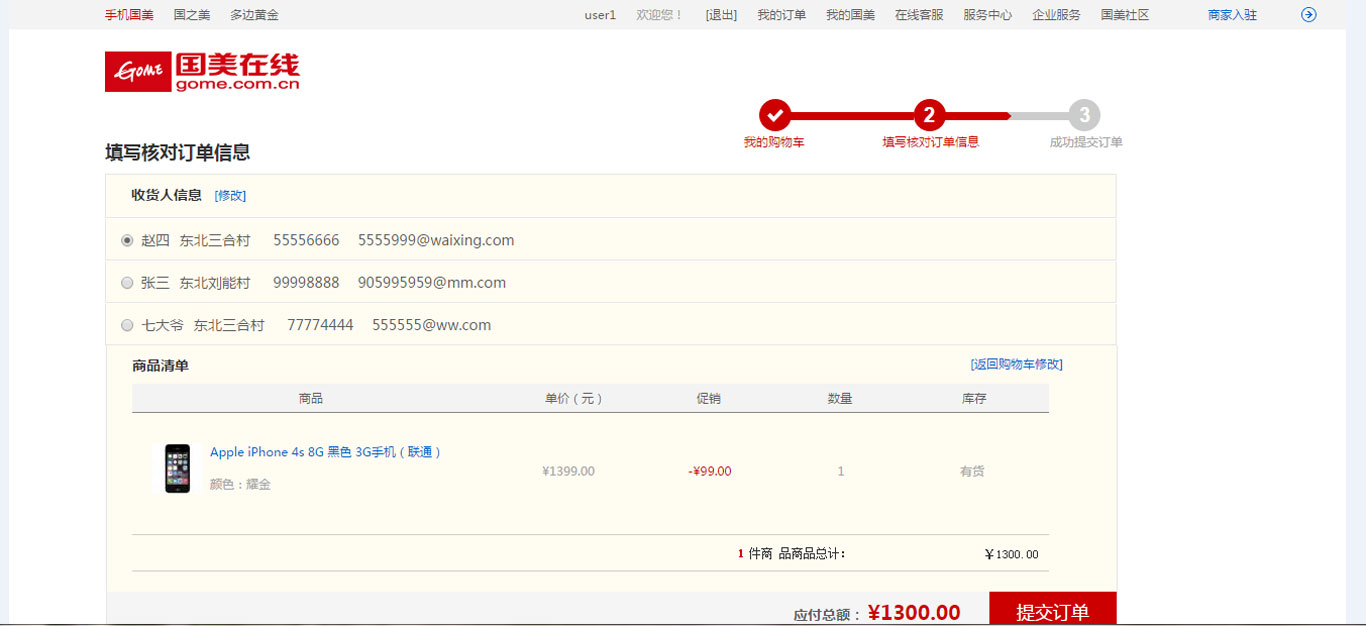
Task: Click 成功提交订单 step label
Action: [1086, 142]
